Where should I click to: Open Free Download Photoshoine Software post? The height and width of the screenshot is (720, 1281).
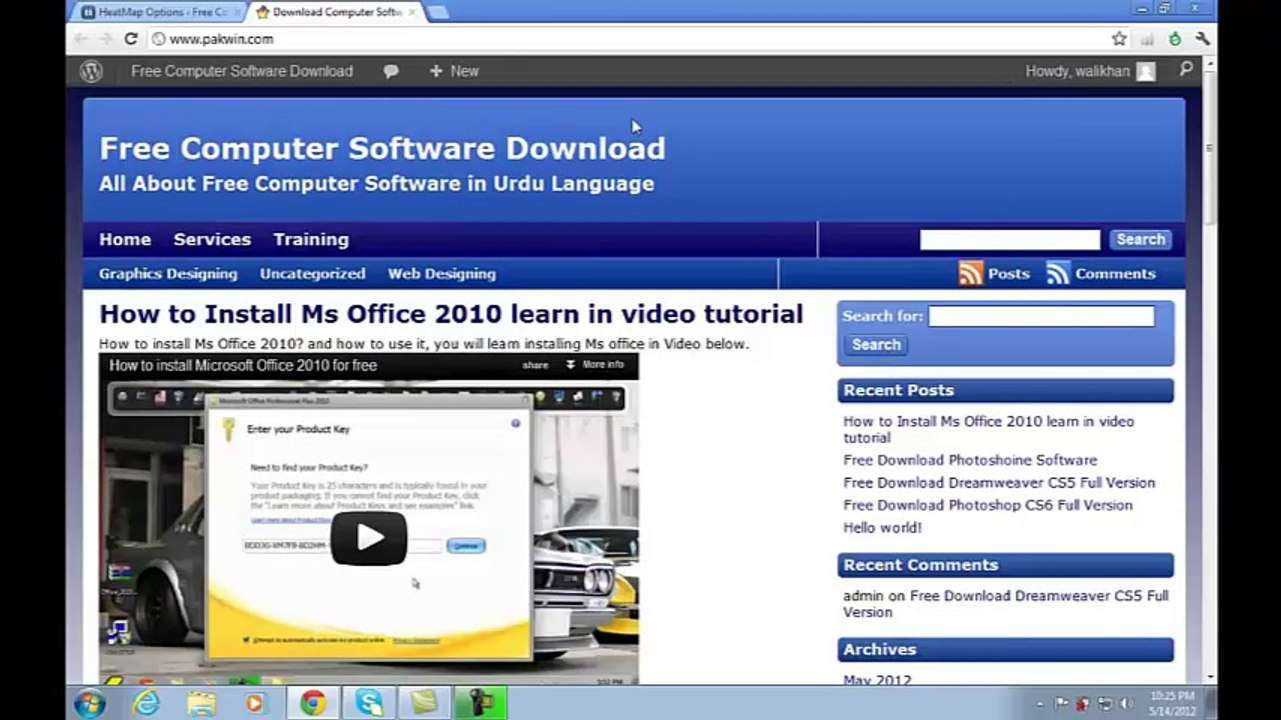tap(970, 460)
